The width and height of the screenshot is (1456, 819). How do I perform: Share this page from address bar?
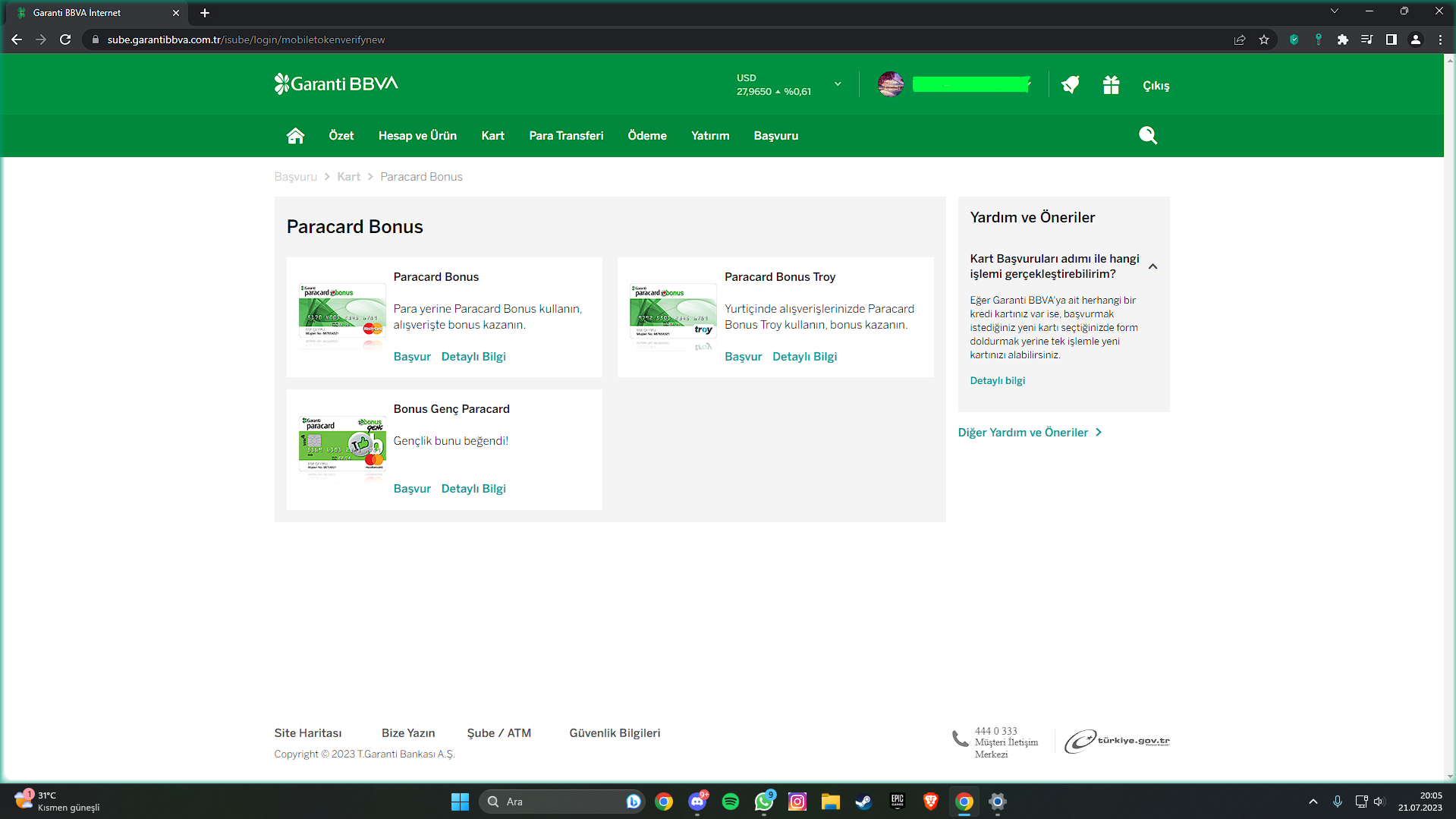1240,39
